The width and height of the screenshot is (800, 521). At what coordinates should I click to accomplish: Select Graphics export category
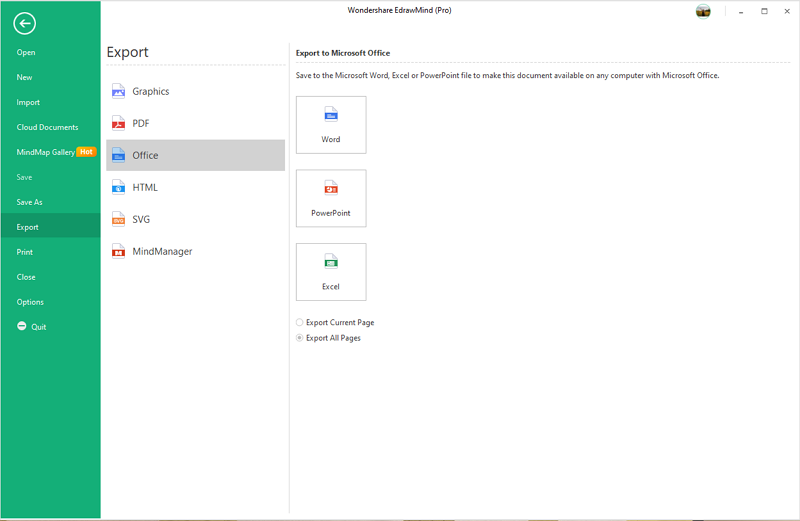pyautogui.click(x=195, y=91)
